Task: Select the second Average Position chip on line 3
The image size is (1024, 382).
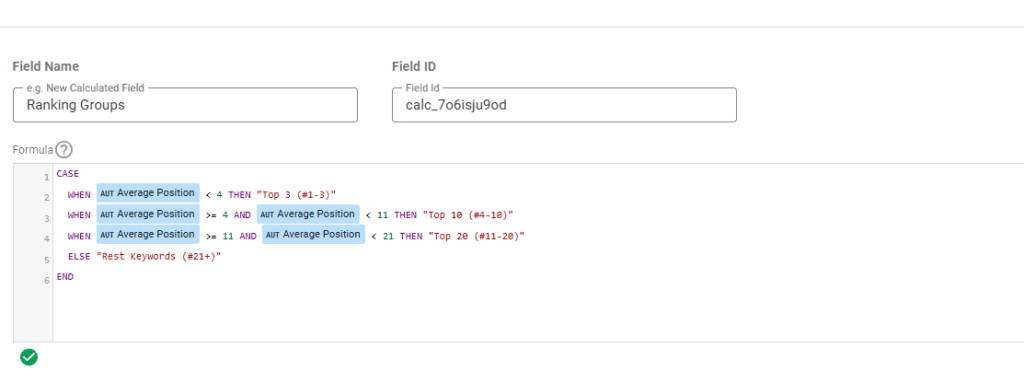Action: click(x=308, y=214)
